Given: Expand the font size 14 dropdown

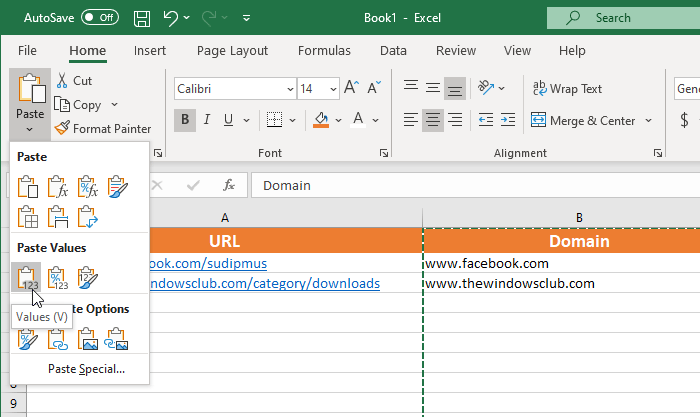Looking at the screenshot, I should [333, 89].
